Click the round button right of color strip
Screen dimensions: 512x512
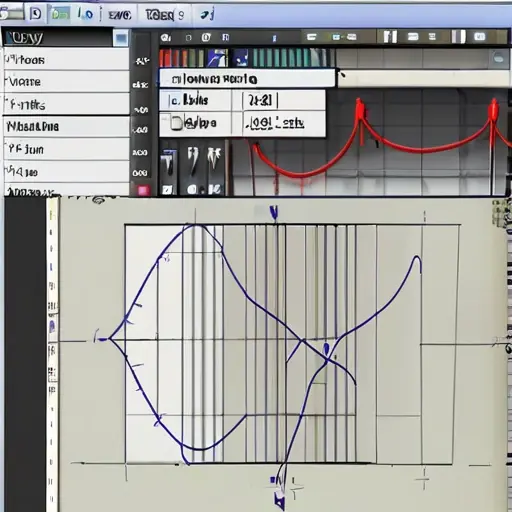tap(498, 58)
